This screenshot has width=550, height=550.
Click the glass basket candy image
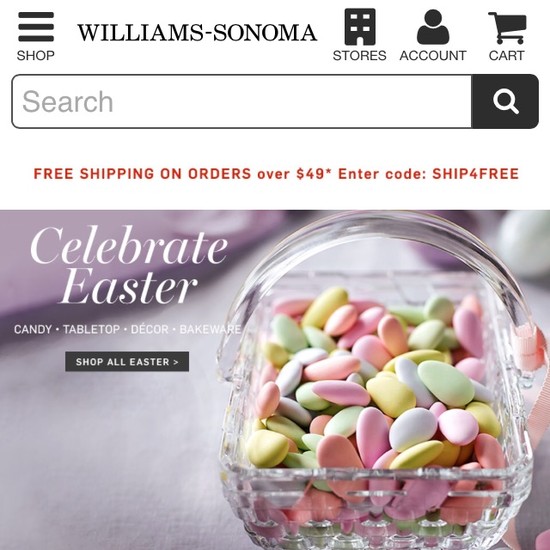pos(377,381)
